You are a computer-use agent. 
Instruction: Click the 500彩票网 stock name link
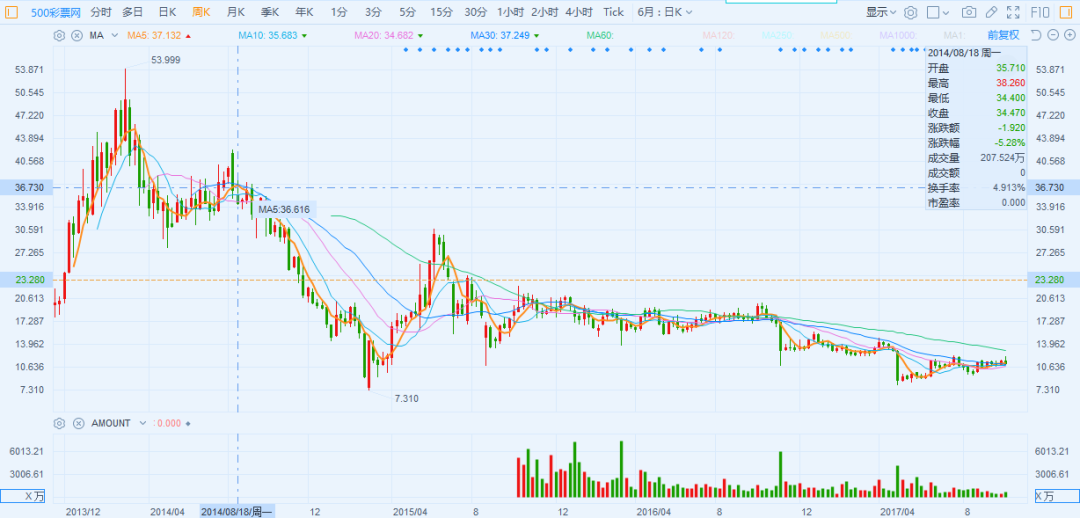point(56,12)
